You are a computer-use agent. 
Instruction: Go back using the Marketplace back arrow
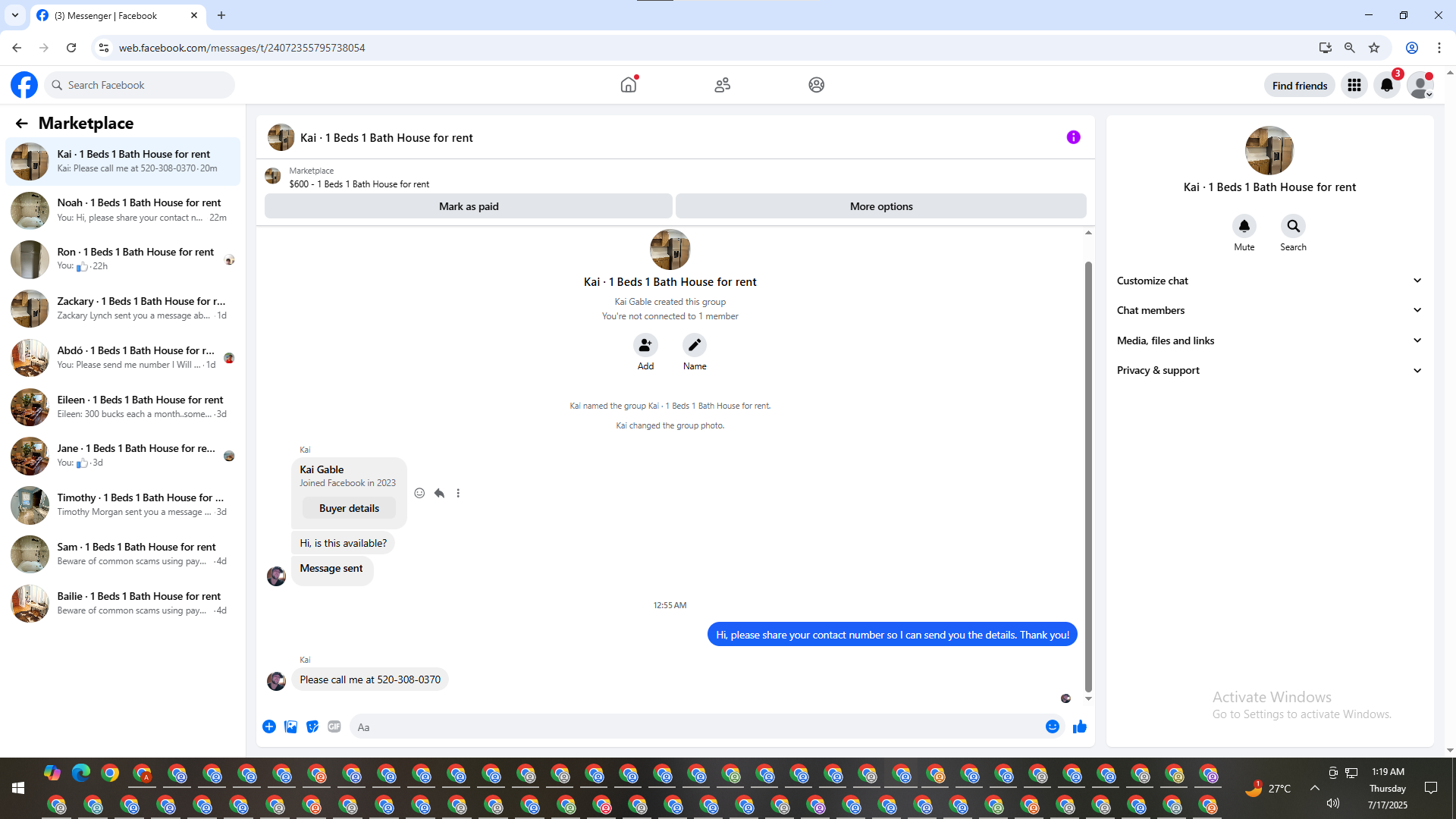tap(21, 123)
